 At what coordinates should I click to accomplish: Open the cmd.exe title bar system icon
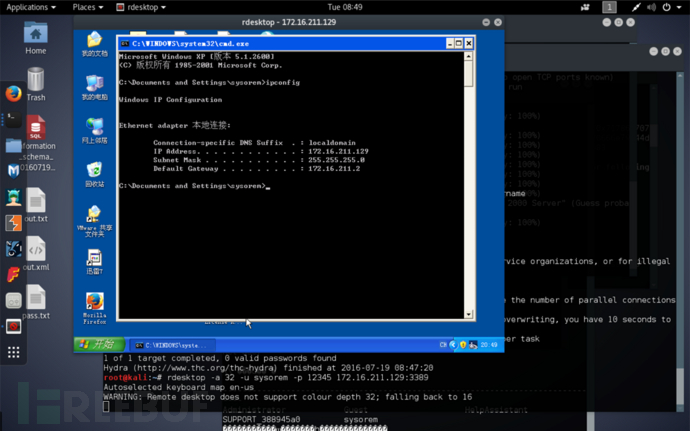pos(125,44)
